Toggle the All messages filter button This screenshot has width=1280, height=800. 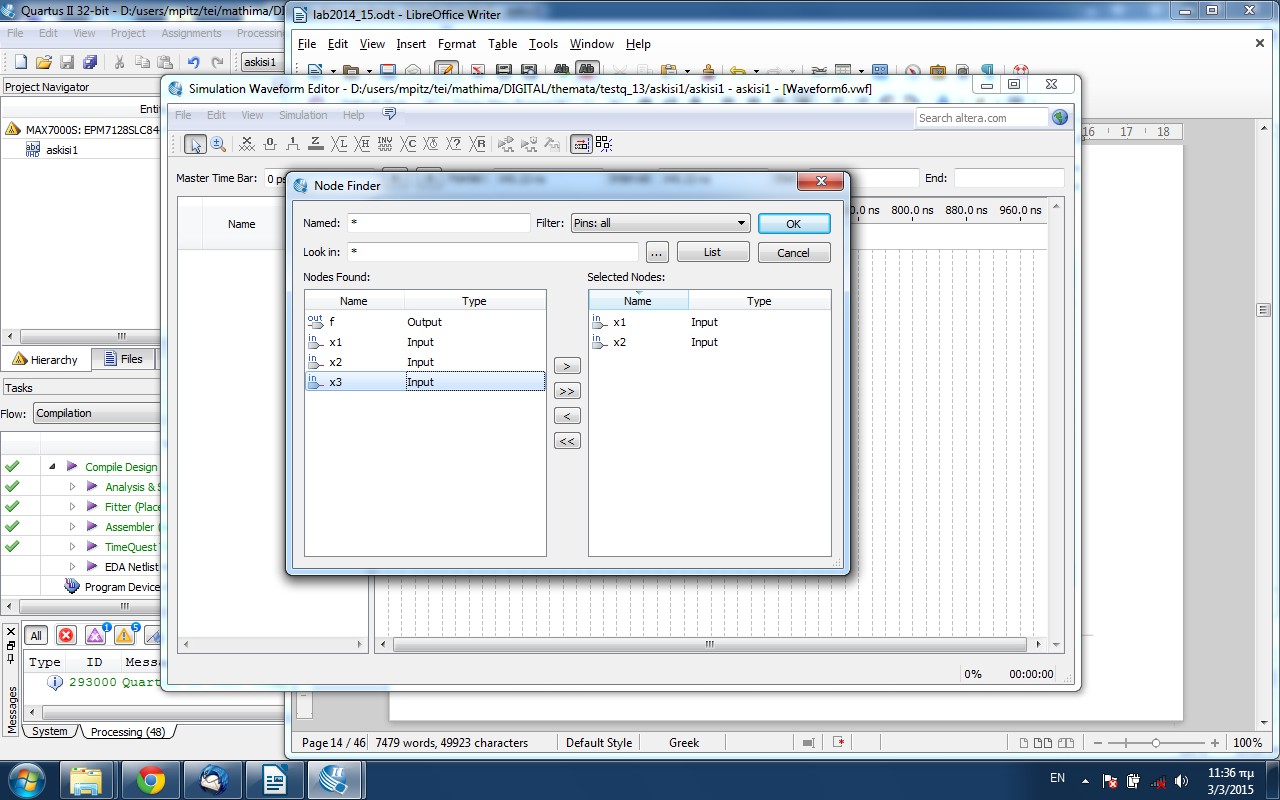click(x=36, y=636)
